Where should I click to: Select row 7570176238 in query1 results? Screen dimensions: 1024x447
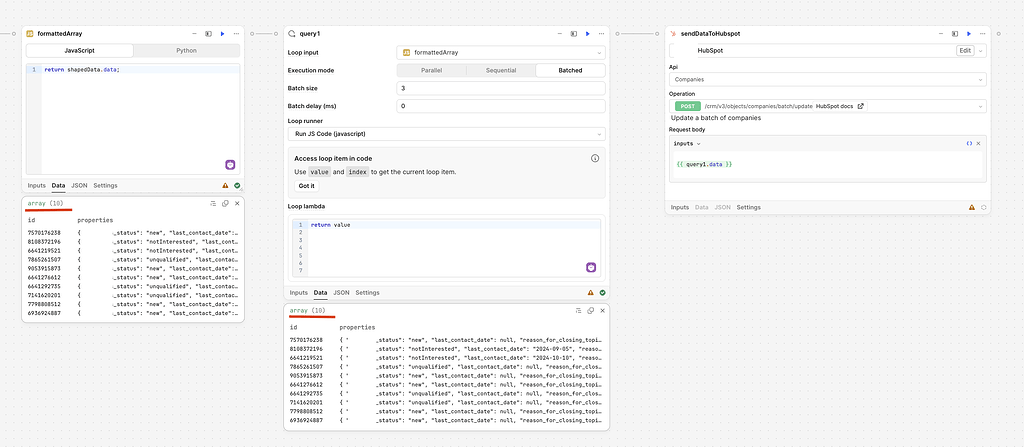pos(447,340)
